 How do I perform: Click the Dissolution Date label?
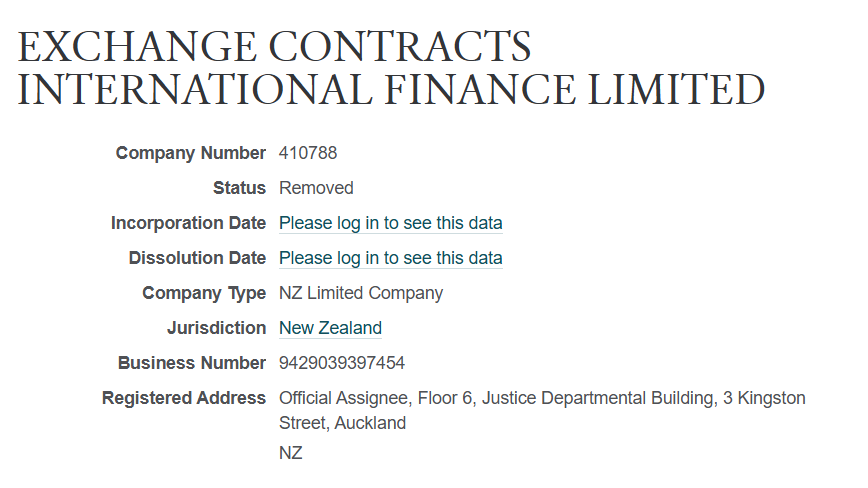tap(197, 258)
